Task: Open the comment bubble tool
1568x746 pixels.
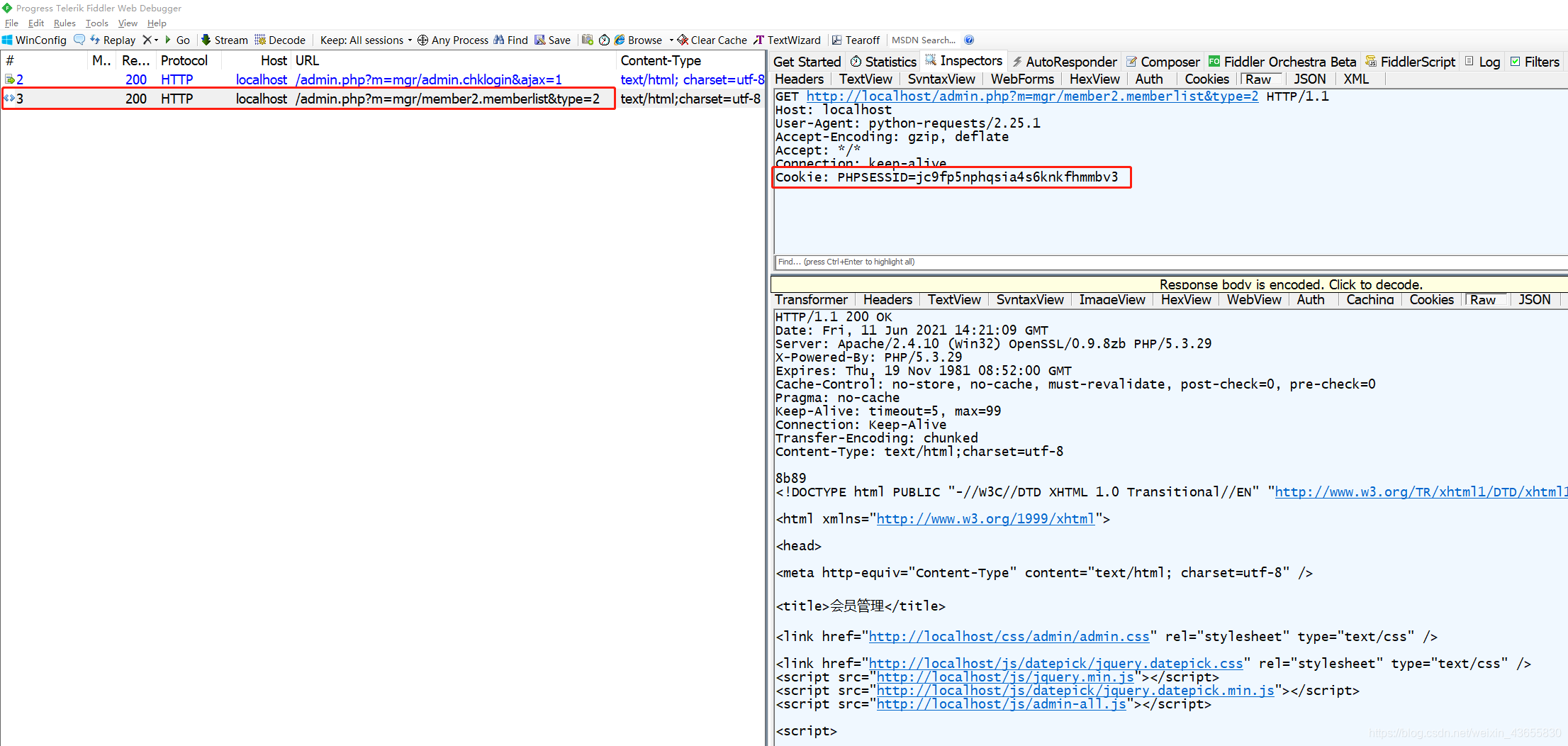Action: 79,40
